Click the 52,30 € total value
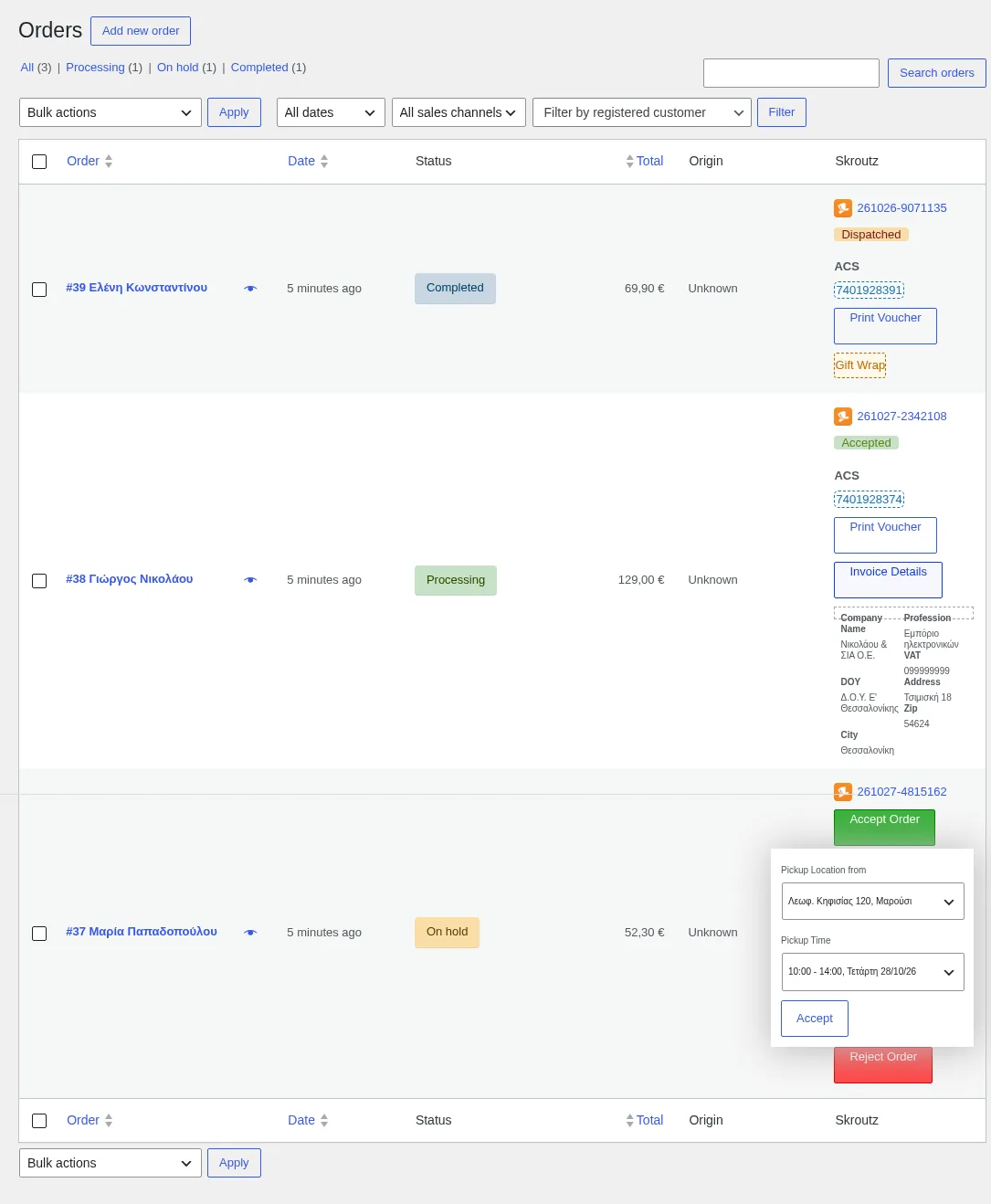991x1204 pixels. [644, 933]
